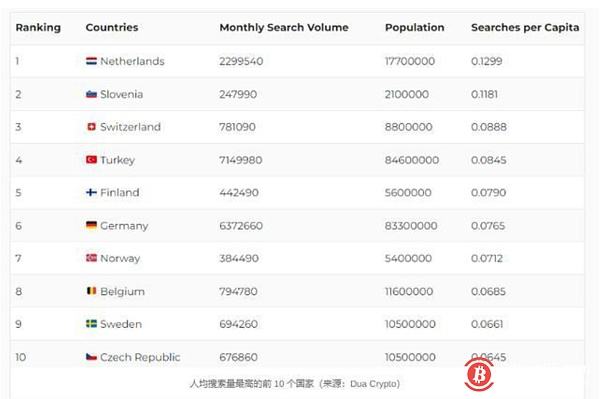Click the Searches per Capita header
The width and height of the screenshot is (600, 399).
525,28
